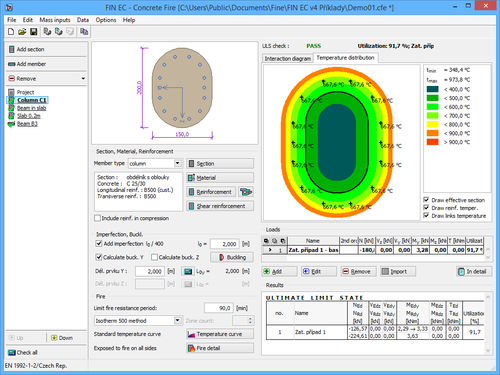The height and width of the screenshot is (375, 500).
Task: Toggle Calculate buck. Y checkbox
Action: 99,257
